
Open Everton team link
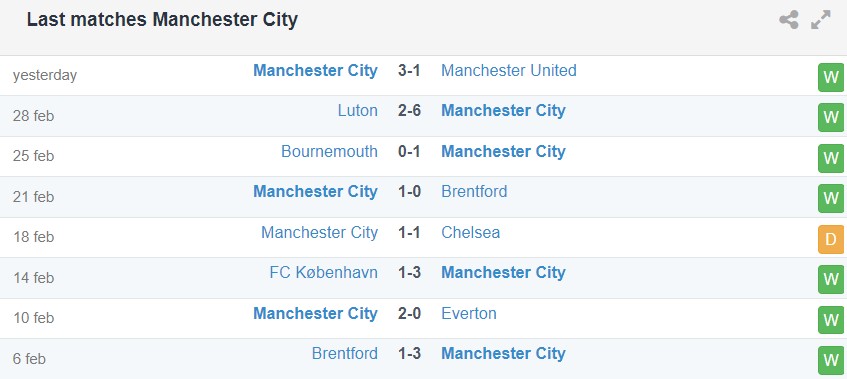point(469,313)
